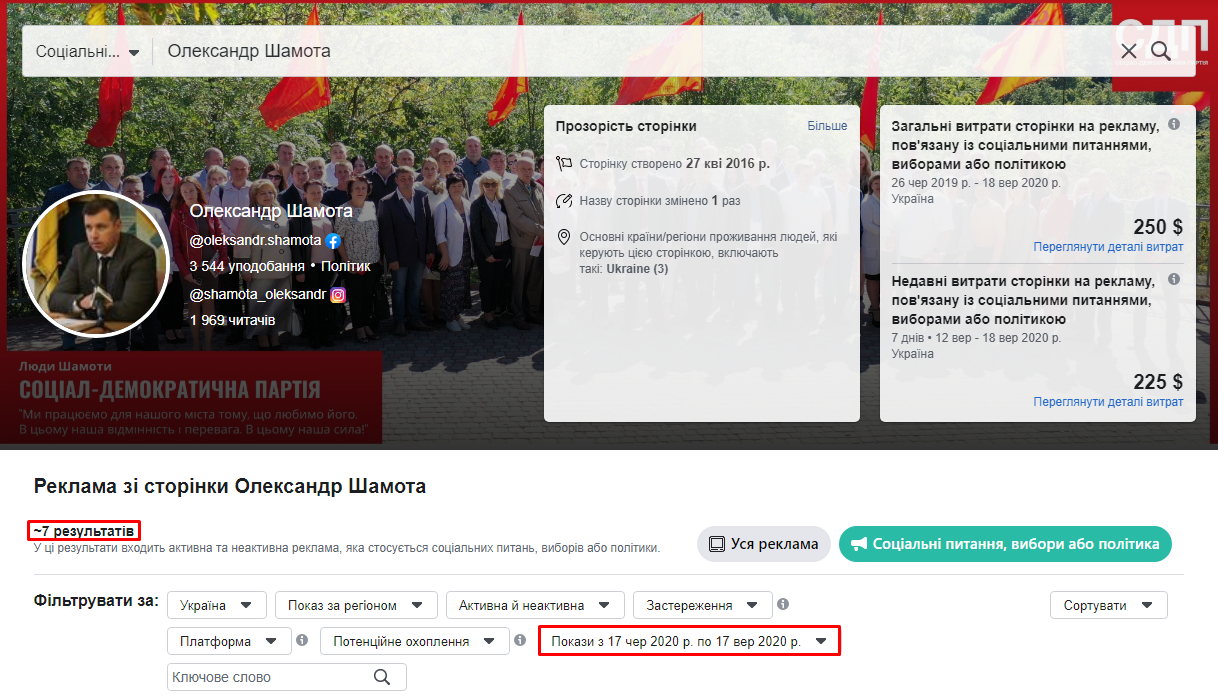
Task: Click the 225 $ recent spend amount
Action: pyautogui.click(x=1158, y=381)
